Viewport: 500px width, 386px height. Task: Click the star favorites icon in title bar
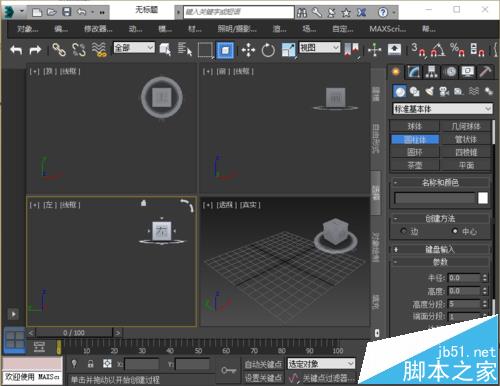346,13
